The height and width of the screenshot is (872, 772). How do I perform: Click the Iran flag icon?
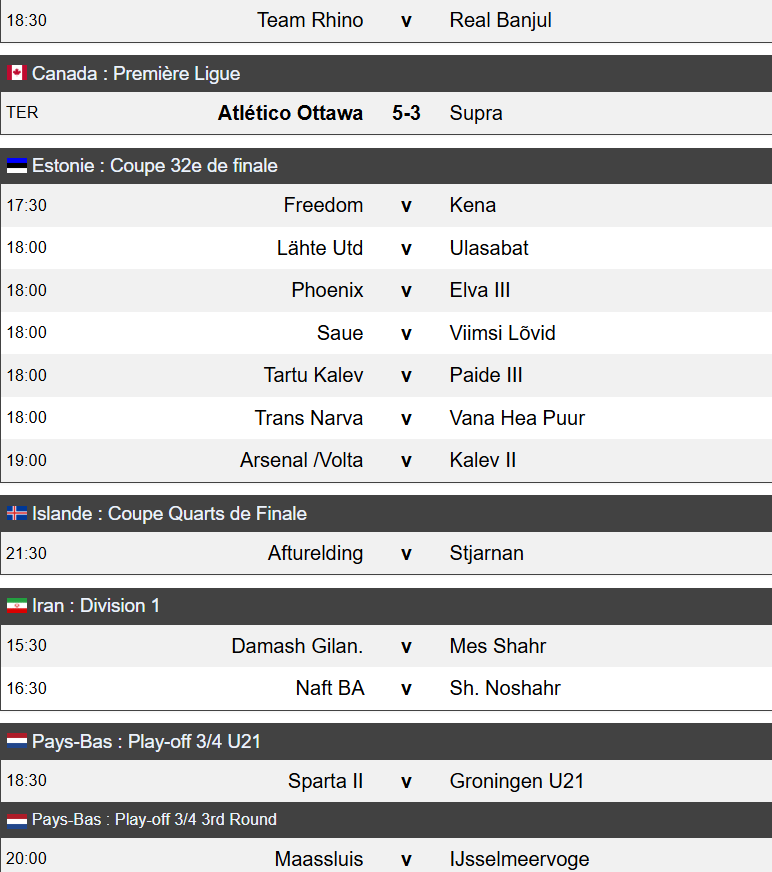(x=17, y=606)
